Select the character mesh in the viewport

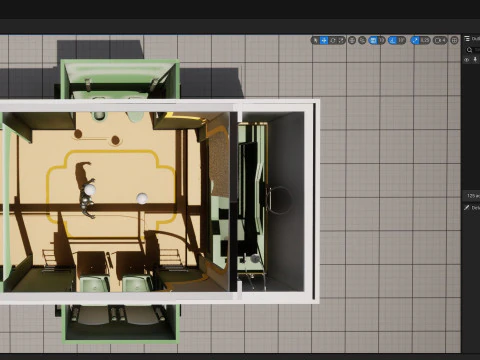[87, 202]
